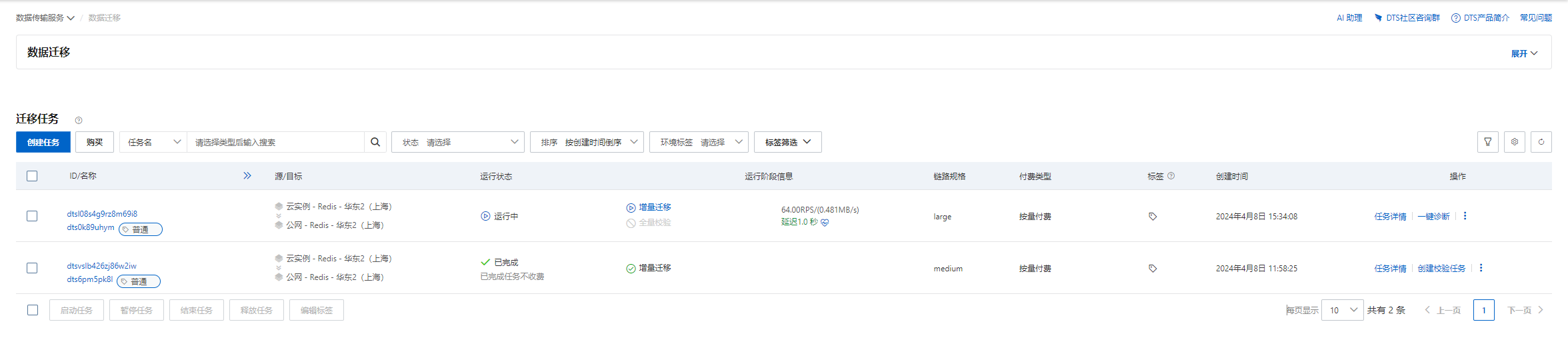Open more actions for 创建校验任务 row
This screenshot has width=1568, height=360.
[x=1481, y=268]
